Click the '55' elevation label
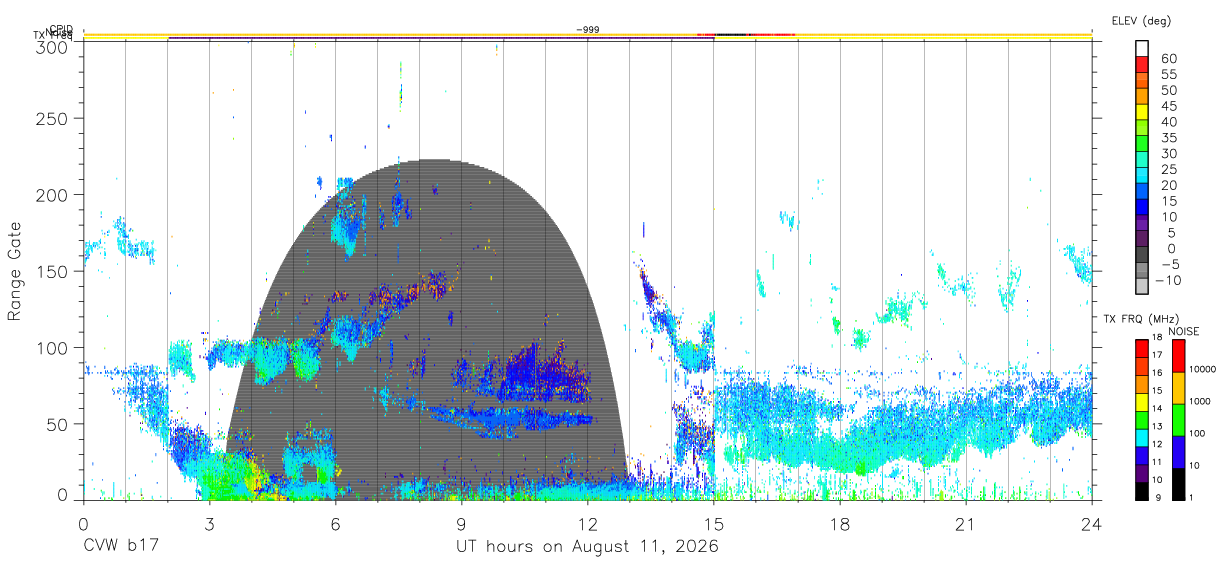 [x=1168, y=75]
